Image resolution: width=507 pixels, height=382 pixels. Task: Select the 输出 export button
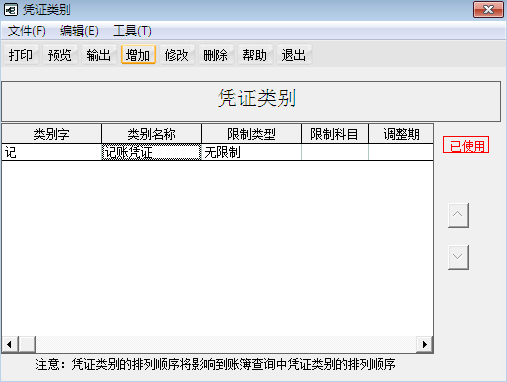pos(99,55)
